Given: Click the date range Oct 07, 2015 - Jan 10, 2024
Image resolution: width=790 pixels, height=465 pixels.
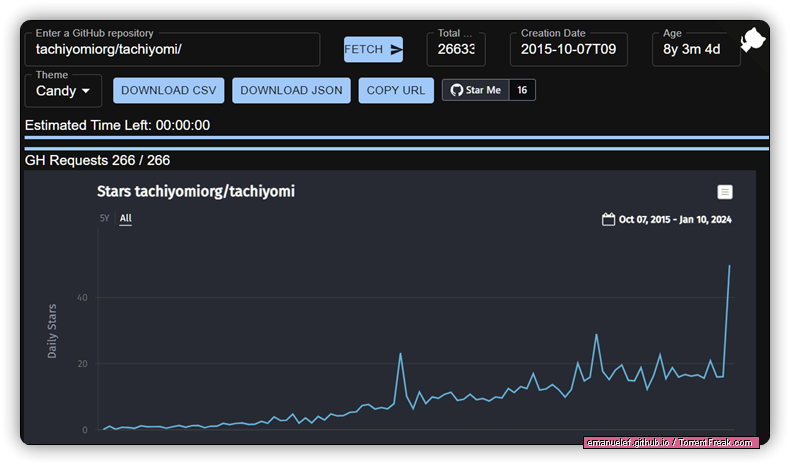Looking at the screenshot, I should click(675, 220).
